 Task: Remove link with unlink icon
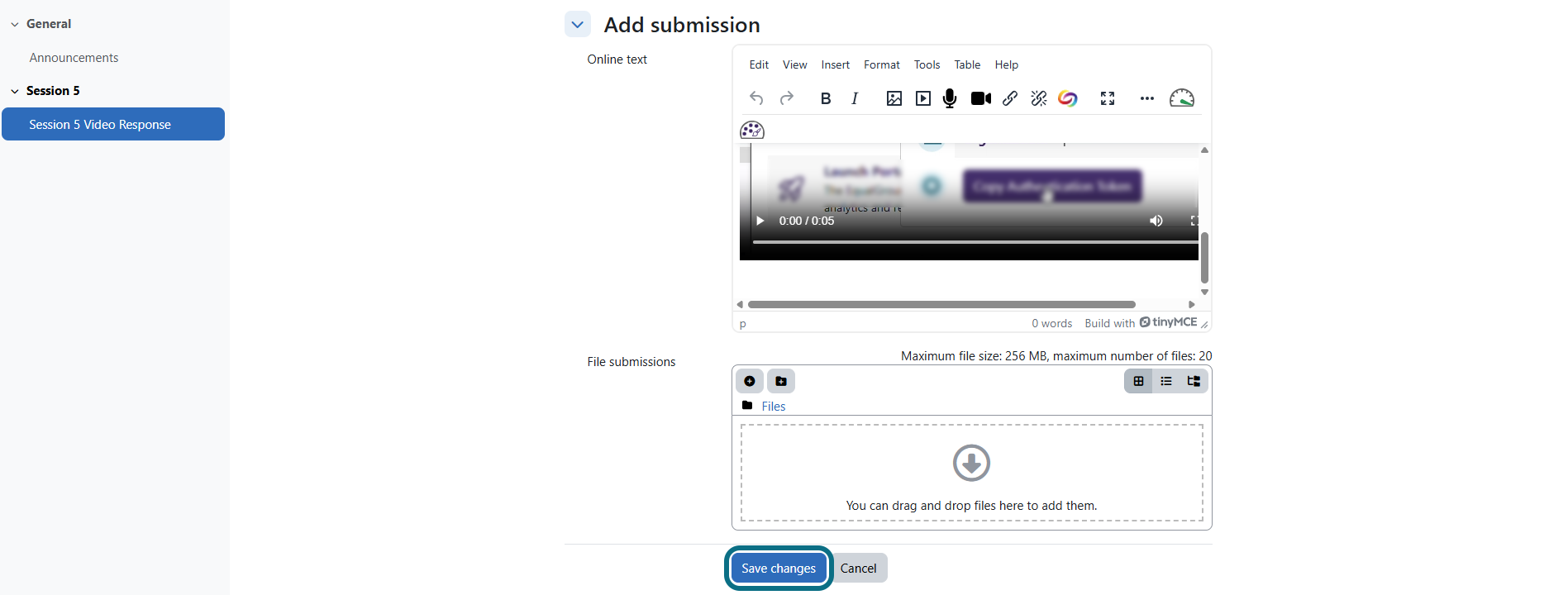pyautogui.click(x=1039, y=98)
